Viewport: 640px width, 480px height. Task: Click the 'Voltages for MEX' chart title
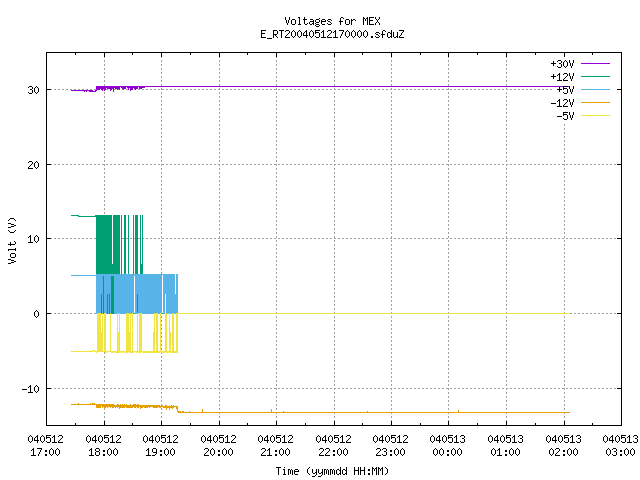[x=332, y=21]
